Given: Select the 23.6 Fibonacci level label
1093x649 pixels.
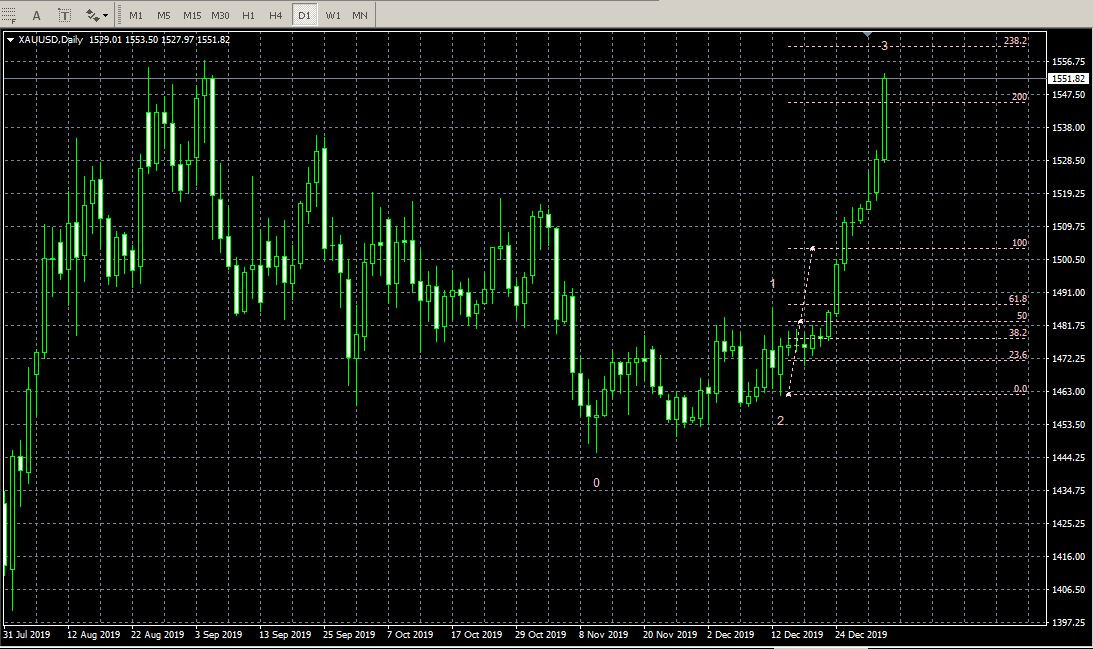Looking at the screenshot, I should (1018, 355).
